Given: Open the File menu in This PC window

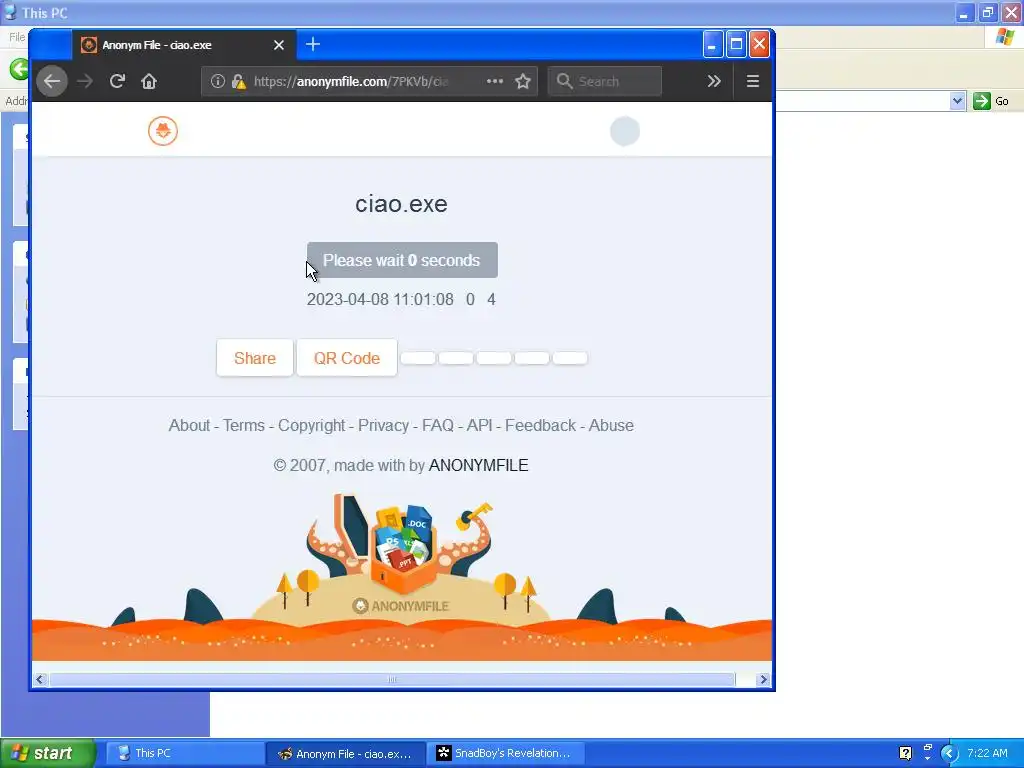Looking at the screenshot, I should click(x=17, y=37).
